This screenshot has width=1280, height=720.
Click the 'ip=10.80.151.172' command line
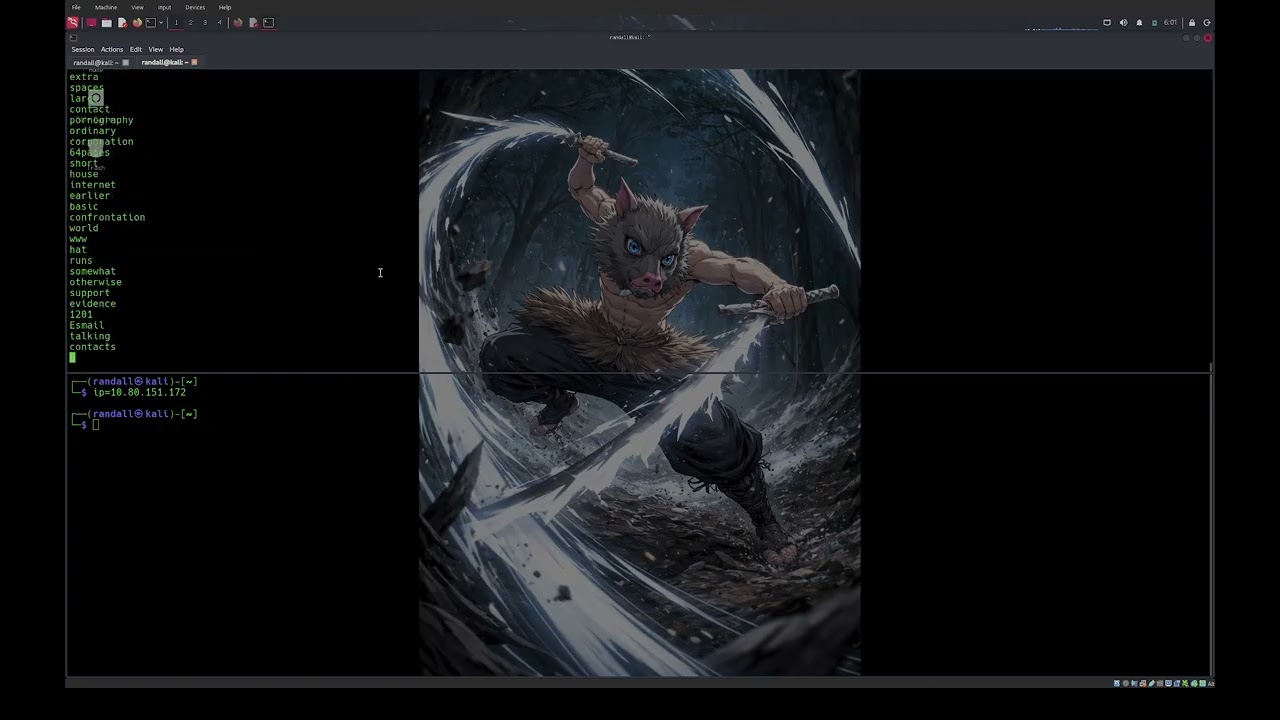click(139, 392)
